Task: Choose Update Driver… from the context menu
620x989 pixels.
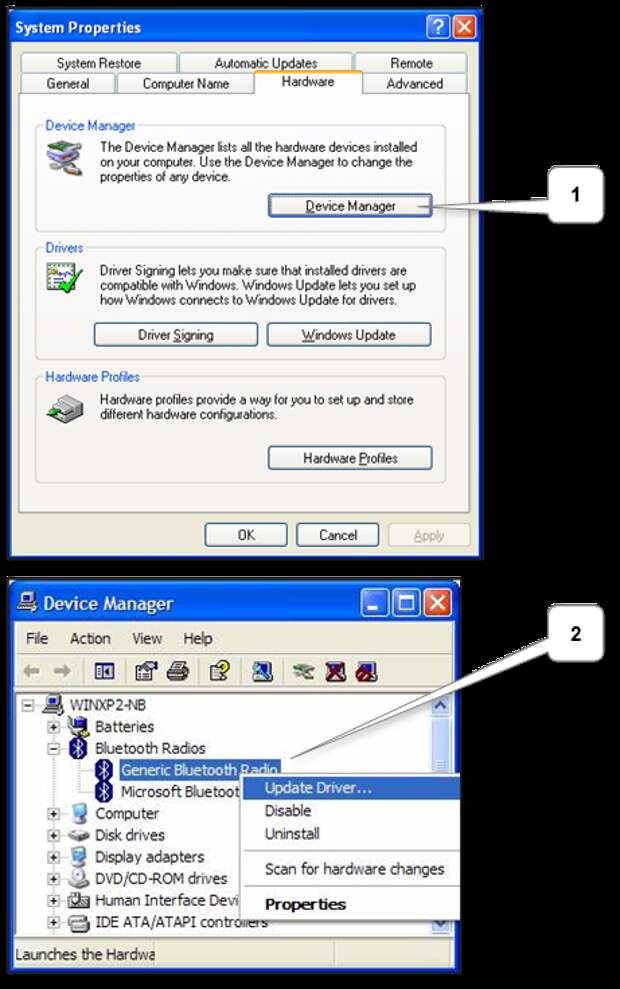Action: (x=351, y=788)
